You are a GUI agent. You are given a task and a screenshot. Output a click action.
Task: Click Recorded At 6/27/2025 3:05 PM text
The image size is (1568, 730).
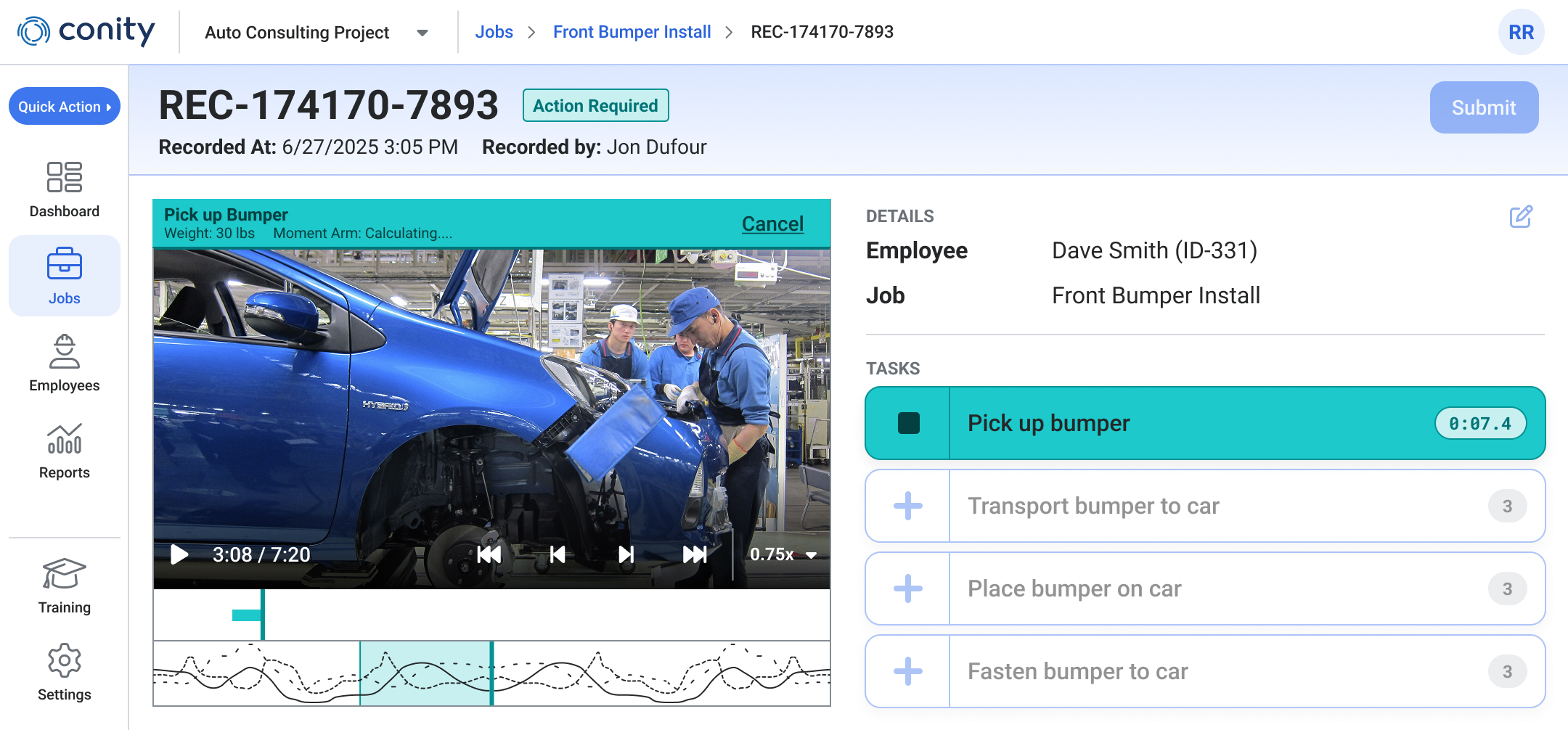click(x=308, y=147)
